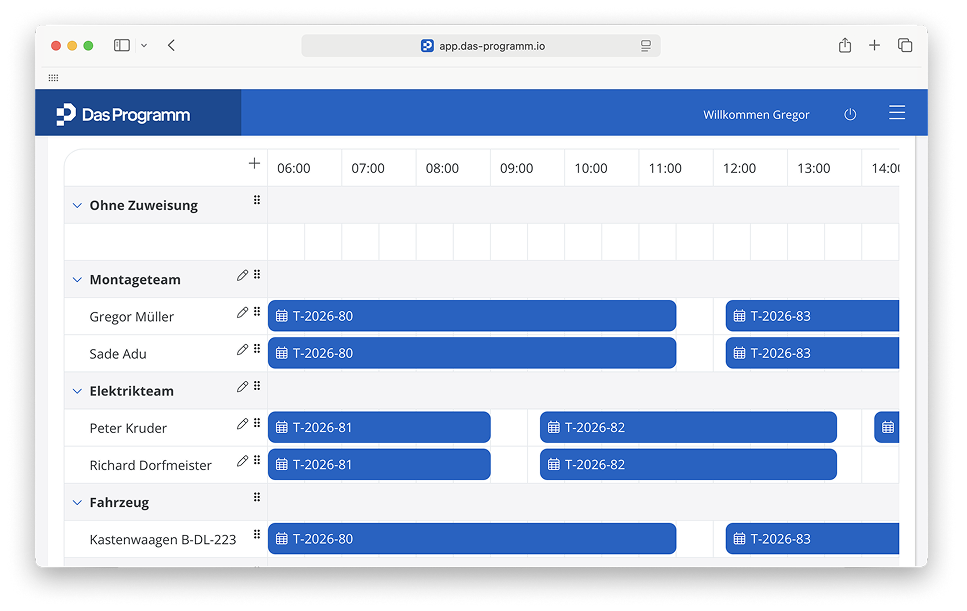Collapse the Fahrzeug group chevron
The height and width of the screenshot is (611, 967).
tap(77, 502)
